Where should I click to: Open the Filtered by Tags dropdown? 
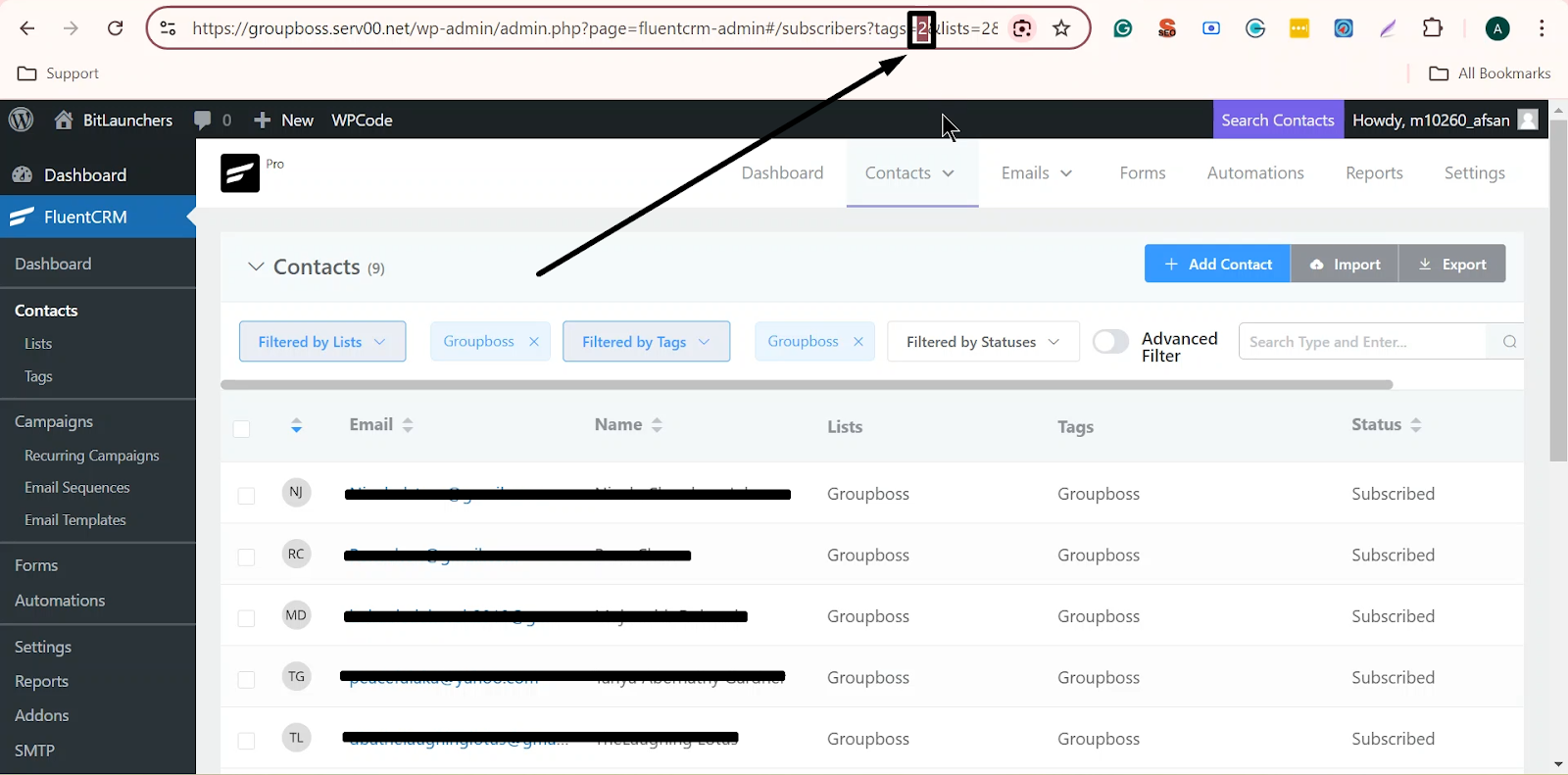pos(646,341)
